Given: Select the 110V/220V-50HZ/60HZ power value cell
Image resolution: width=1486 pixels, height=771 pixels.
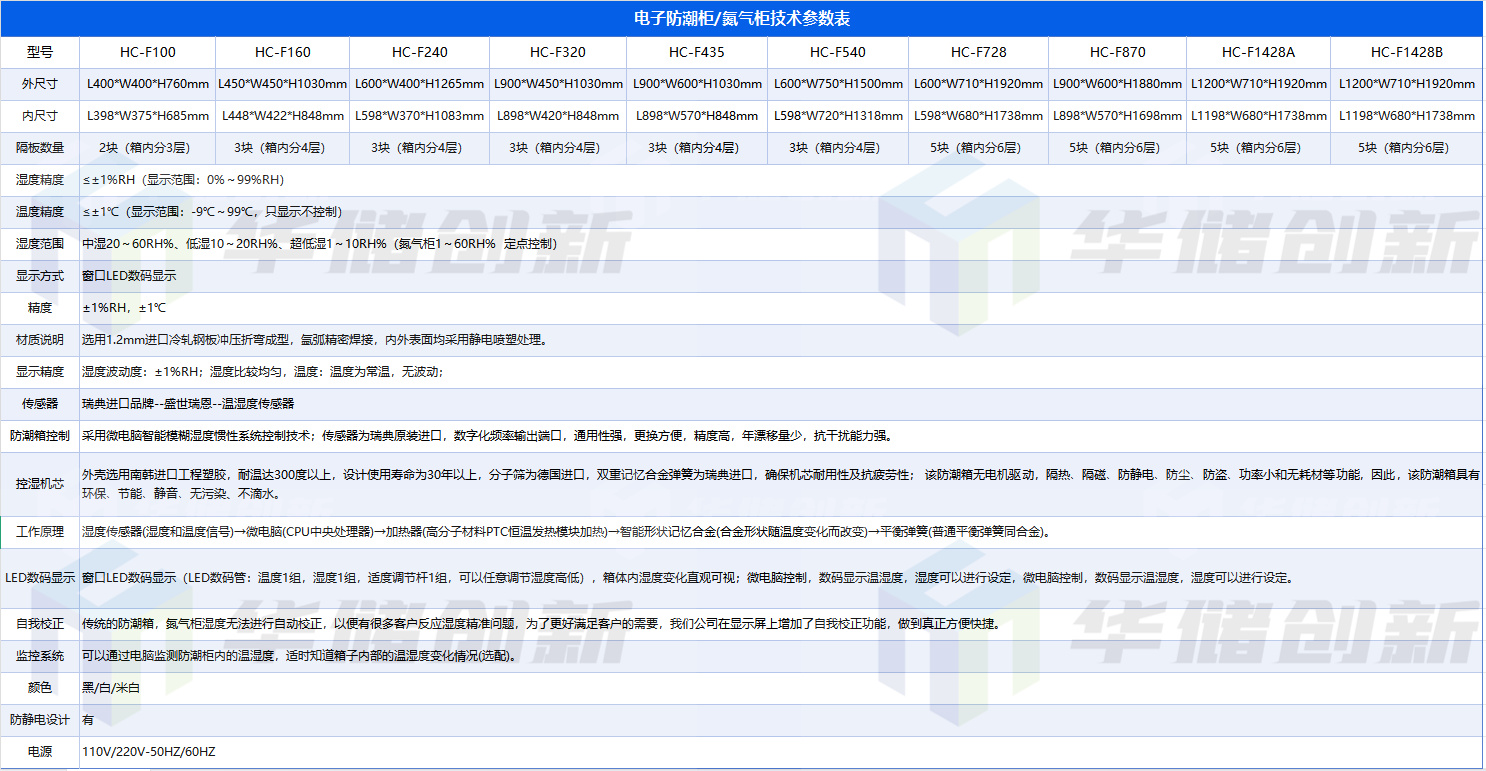Looking at the screenshot, I should (148, 752).
